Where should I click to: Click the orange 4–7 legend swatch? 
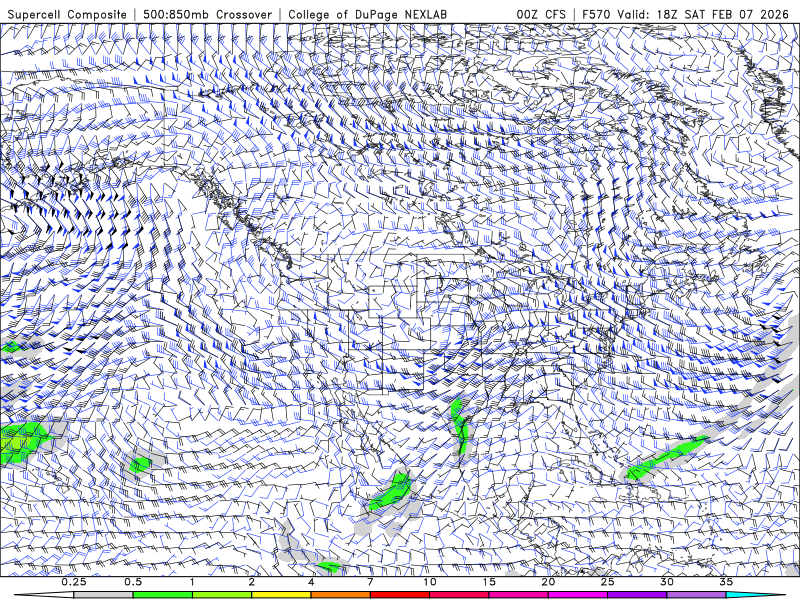coord(340,595)
